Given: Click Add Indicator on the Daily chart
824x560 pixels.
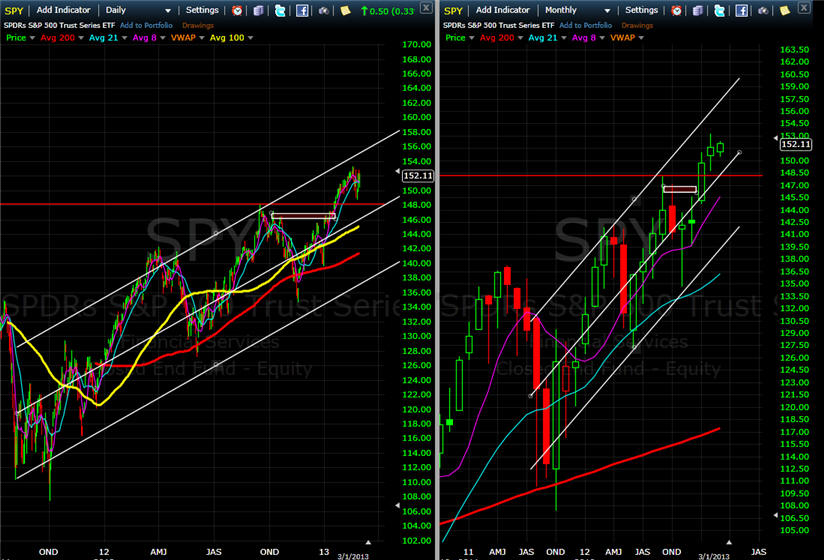Looking at the screenshot, I should pos(63,10).
